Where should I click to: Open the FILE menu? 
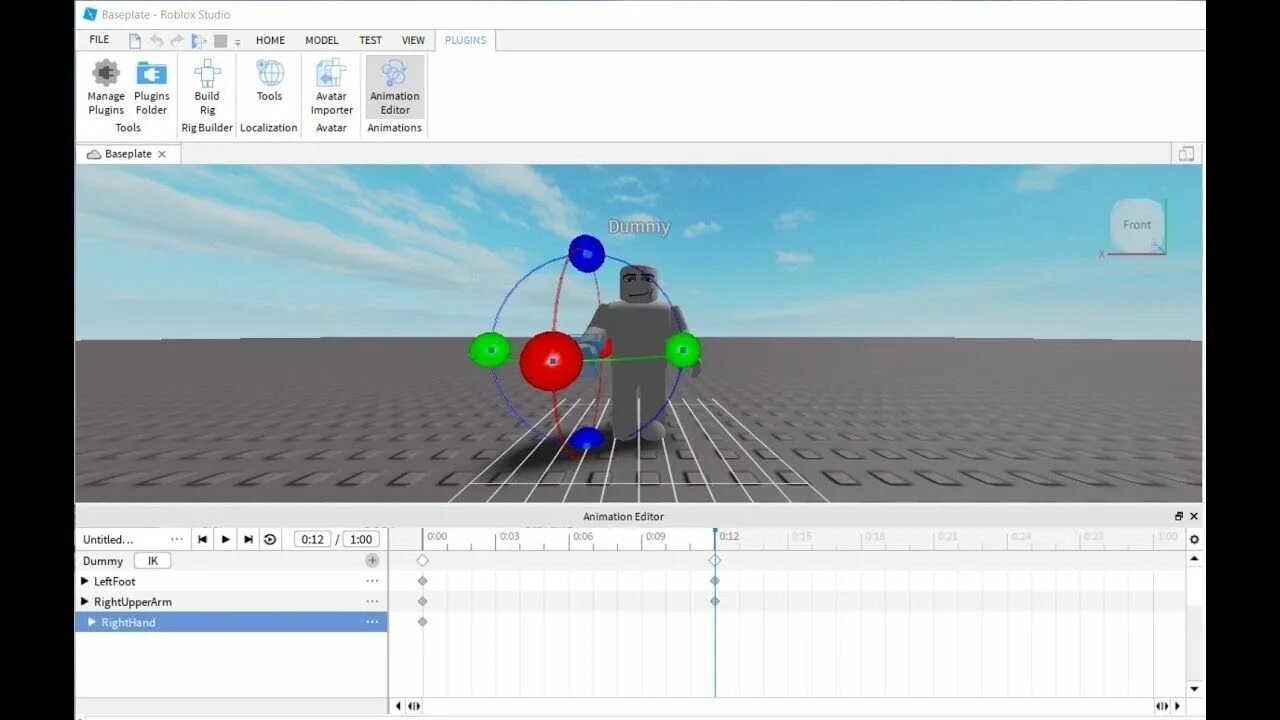(99, 40)
